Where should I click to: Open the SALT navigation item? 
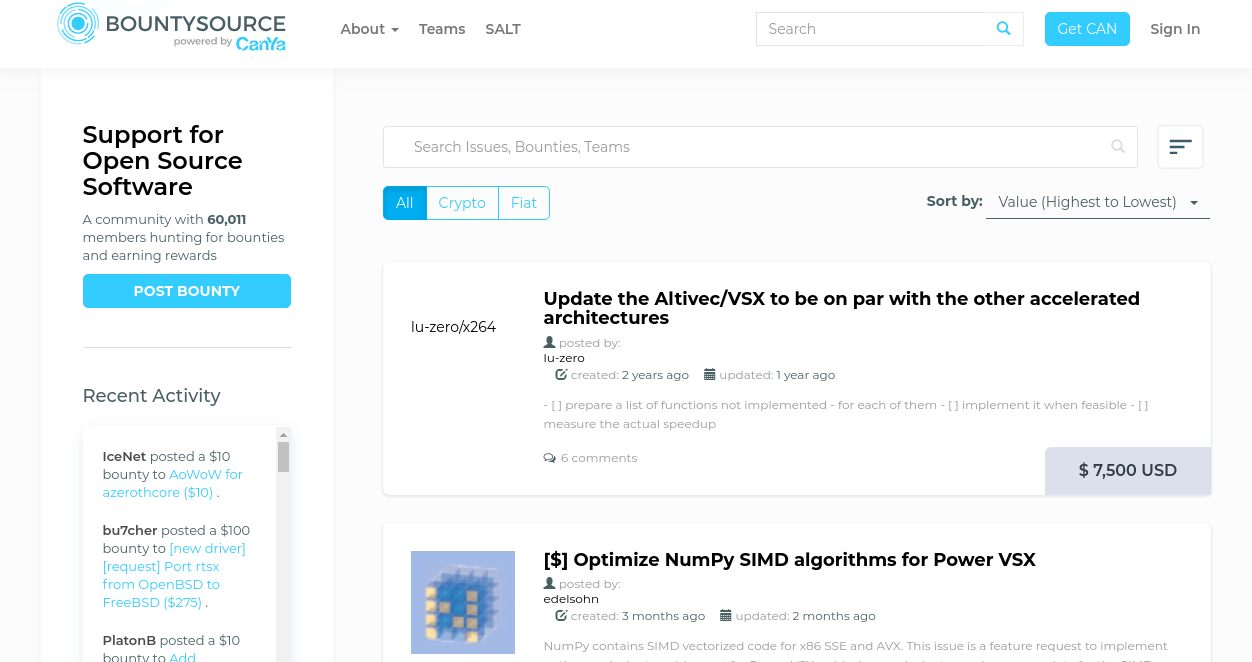pos(503,29)
